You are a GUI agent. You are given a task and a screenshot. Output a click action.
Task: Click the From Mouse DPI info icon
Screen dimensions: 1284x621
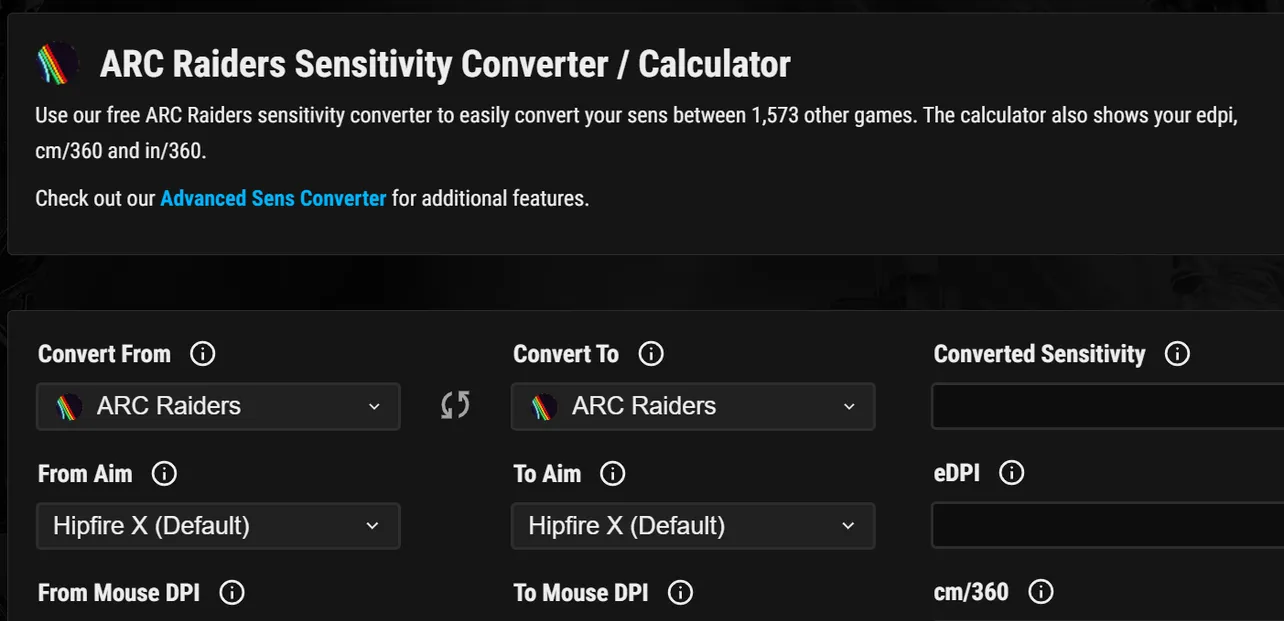(x=231, y=592)
